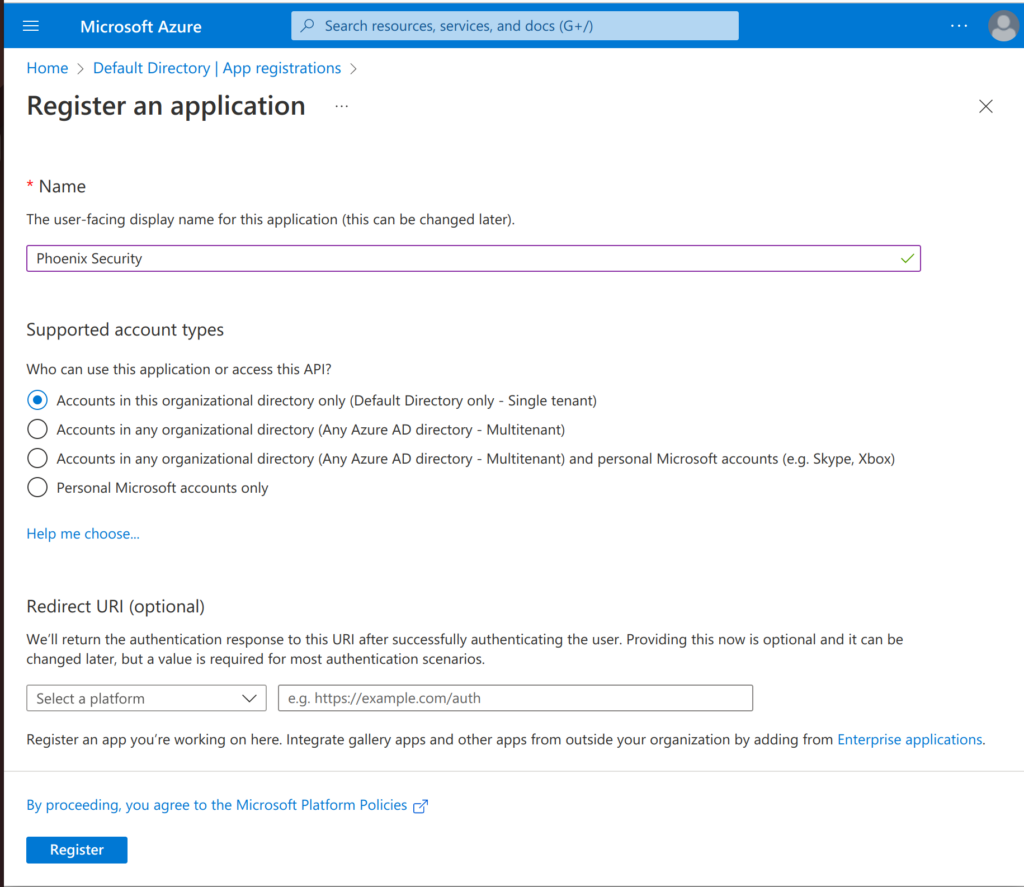This screenshot has width=1024, height=887.
Task: Open the Microsoft Platform Policies link
Action: tap(217, 805)
